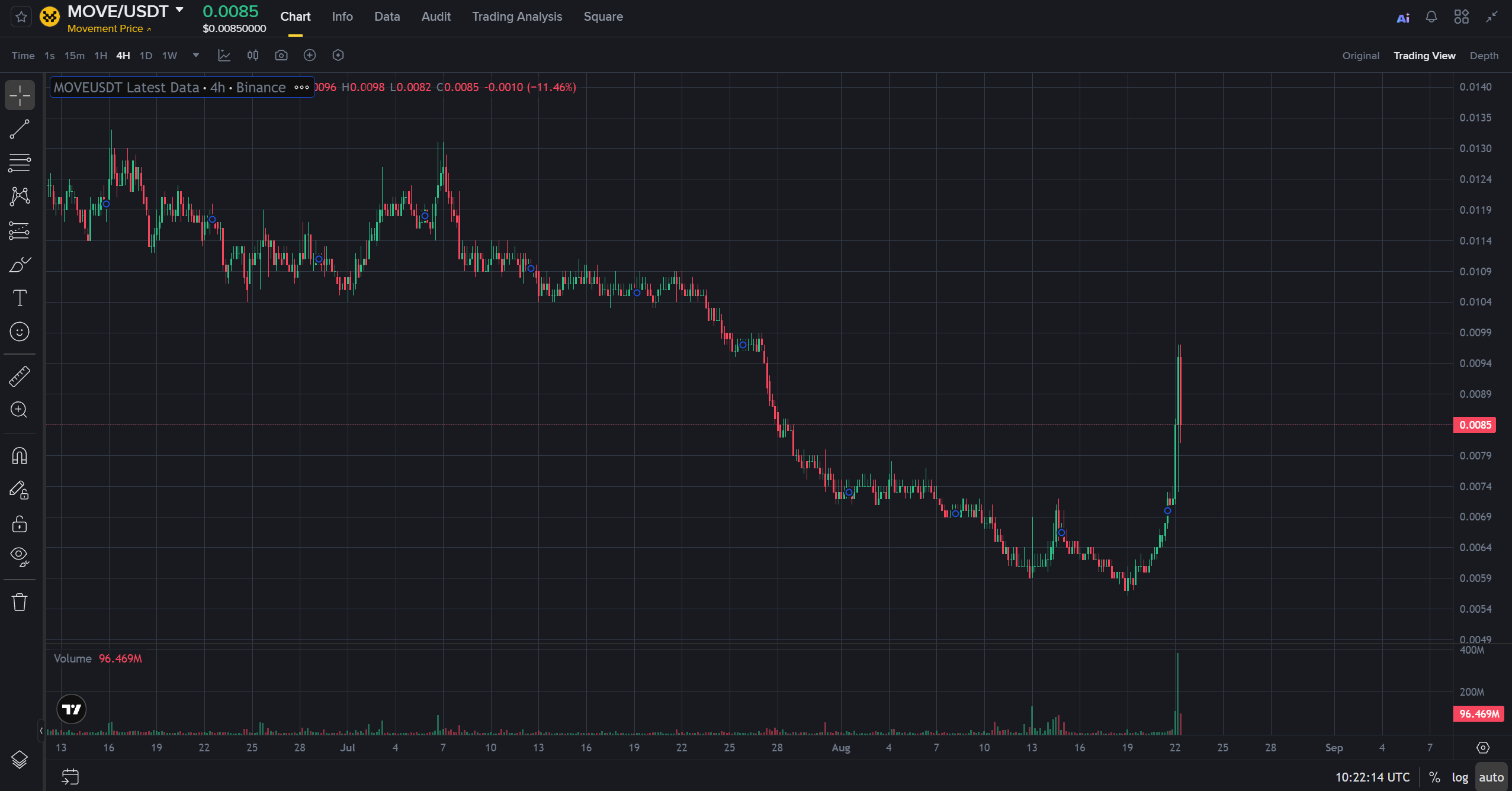
Task: Open the chart layout grid icon
Action: pos(1461,17)
